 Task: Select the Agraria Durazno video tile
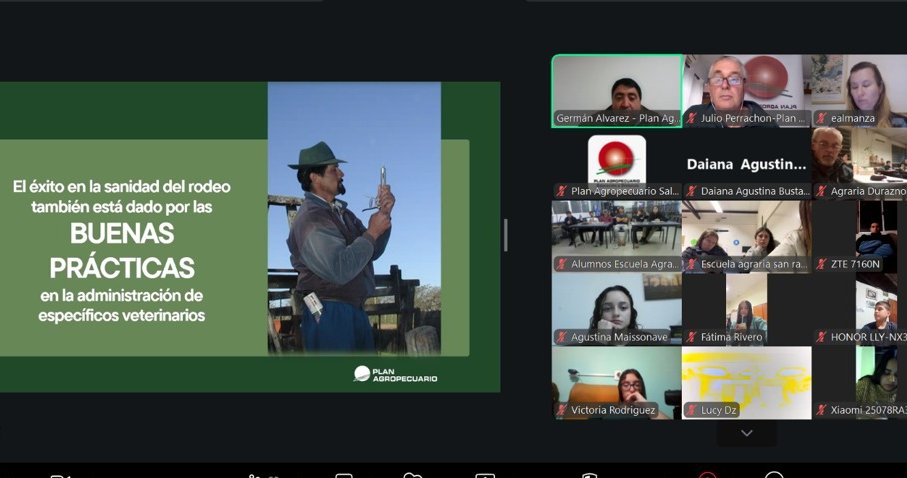[860, 164]
